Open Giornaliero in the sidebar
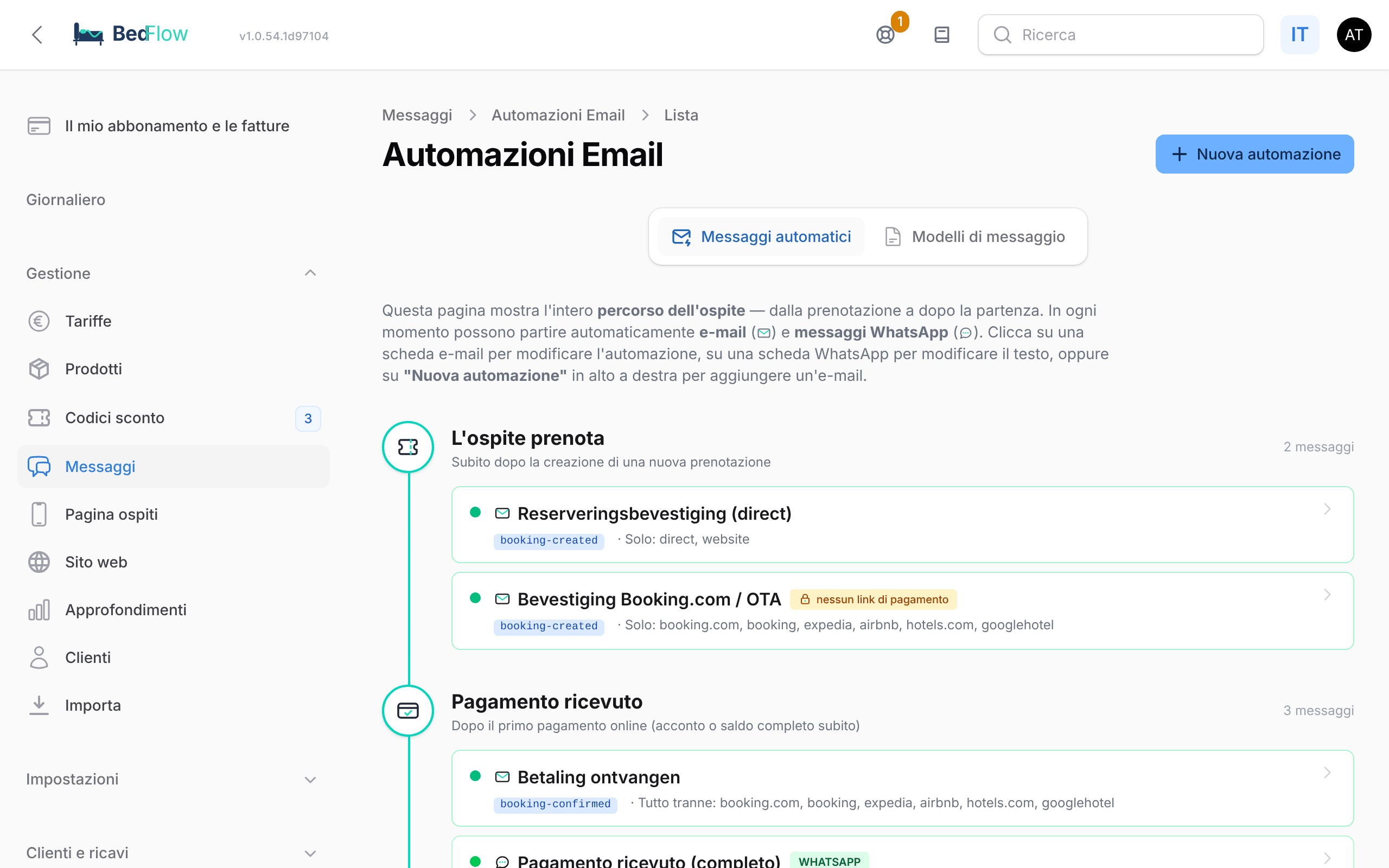Image resolution: width=1389 pixels, height=868 pixels. [66, 200]
